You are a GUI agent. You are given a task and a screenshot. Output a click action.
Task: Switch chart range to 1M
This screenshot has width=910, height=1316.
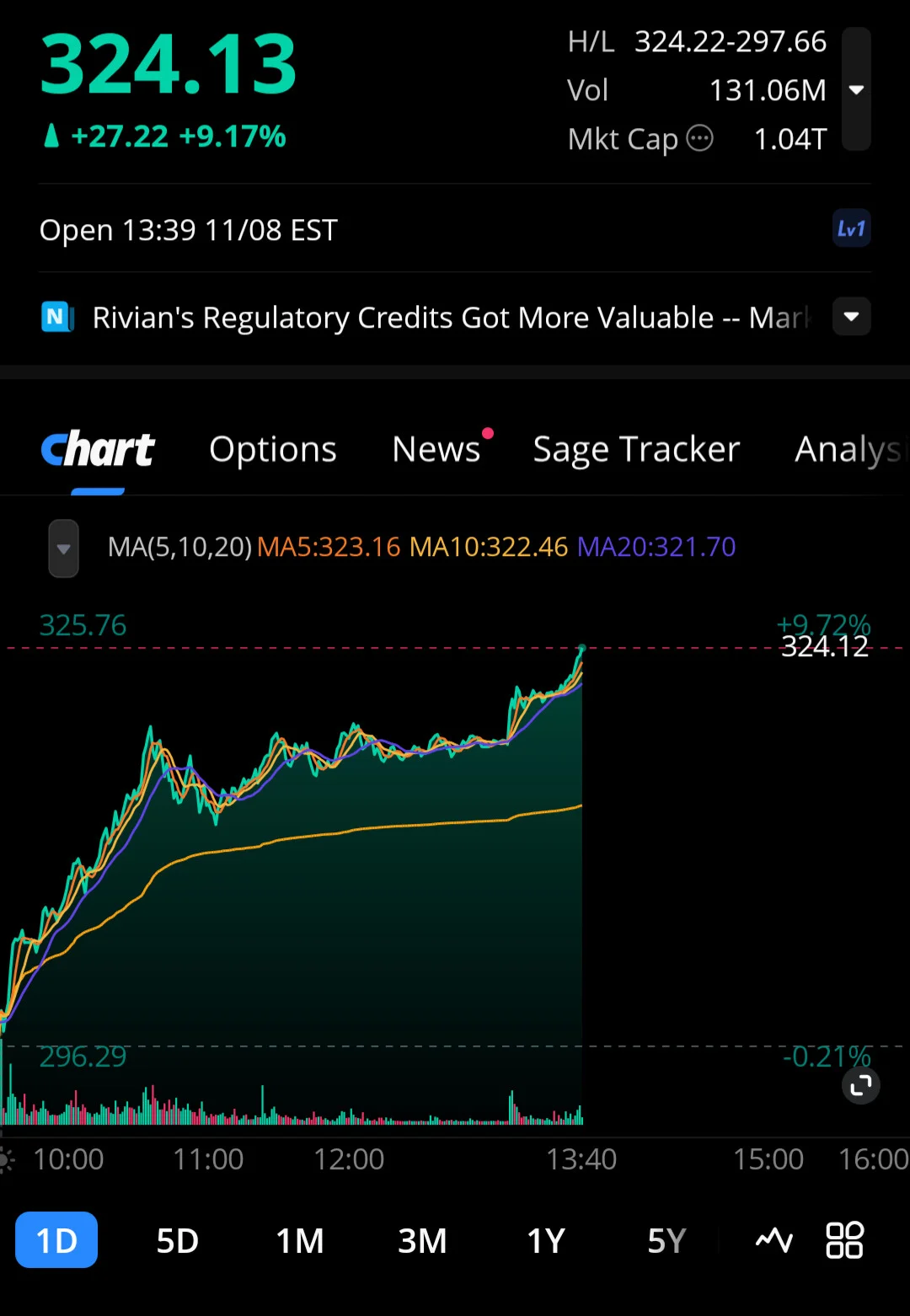(300, 1240)
